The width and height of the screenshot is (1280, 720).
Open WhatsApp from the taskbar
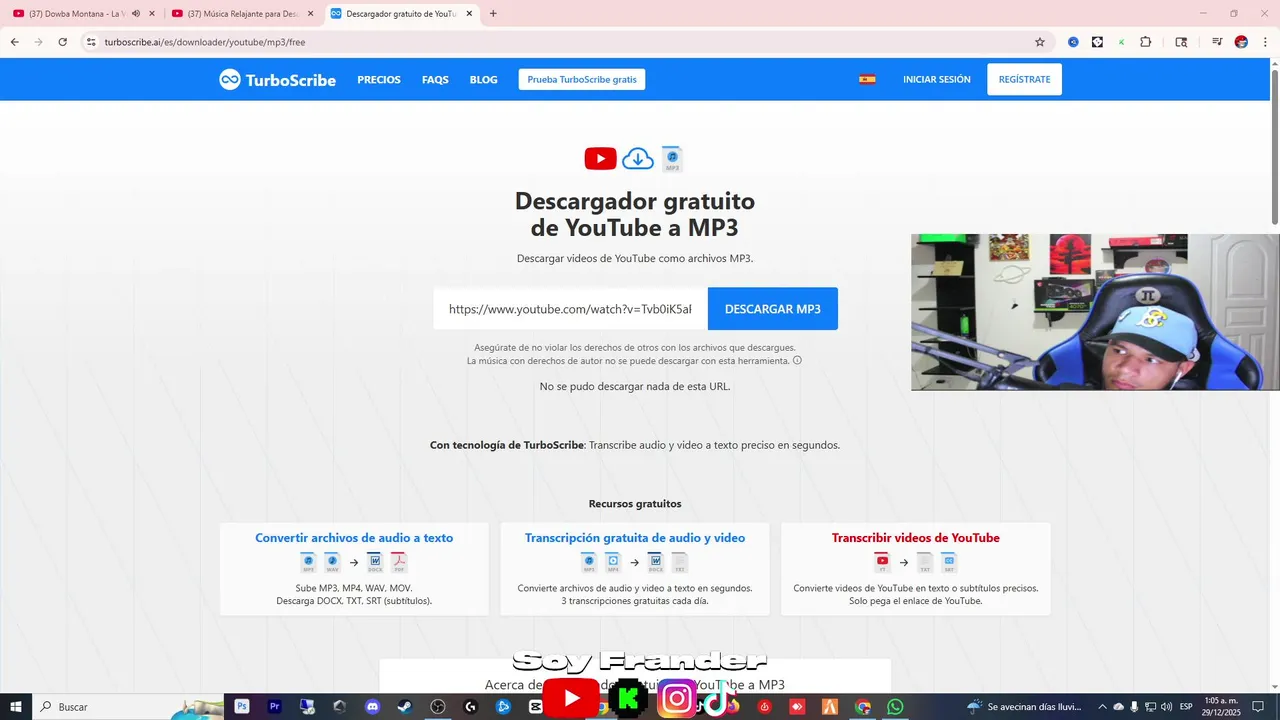pyautogui.click(x=895, y=706)
